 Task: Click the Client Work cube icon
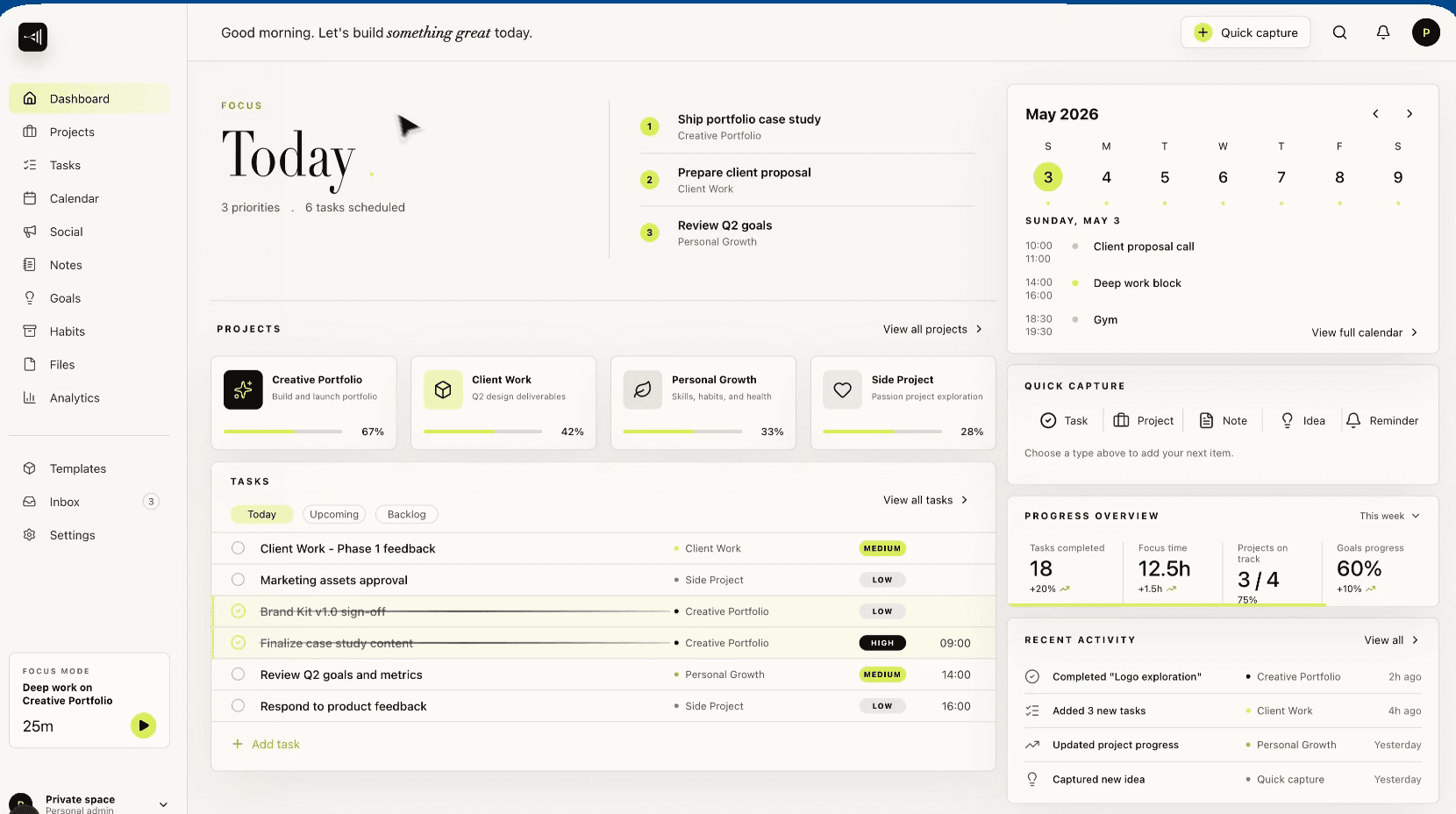tap(443, 389)
